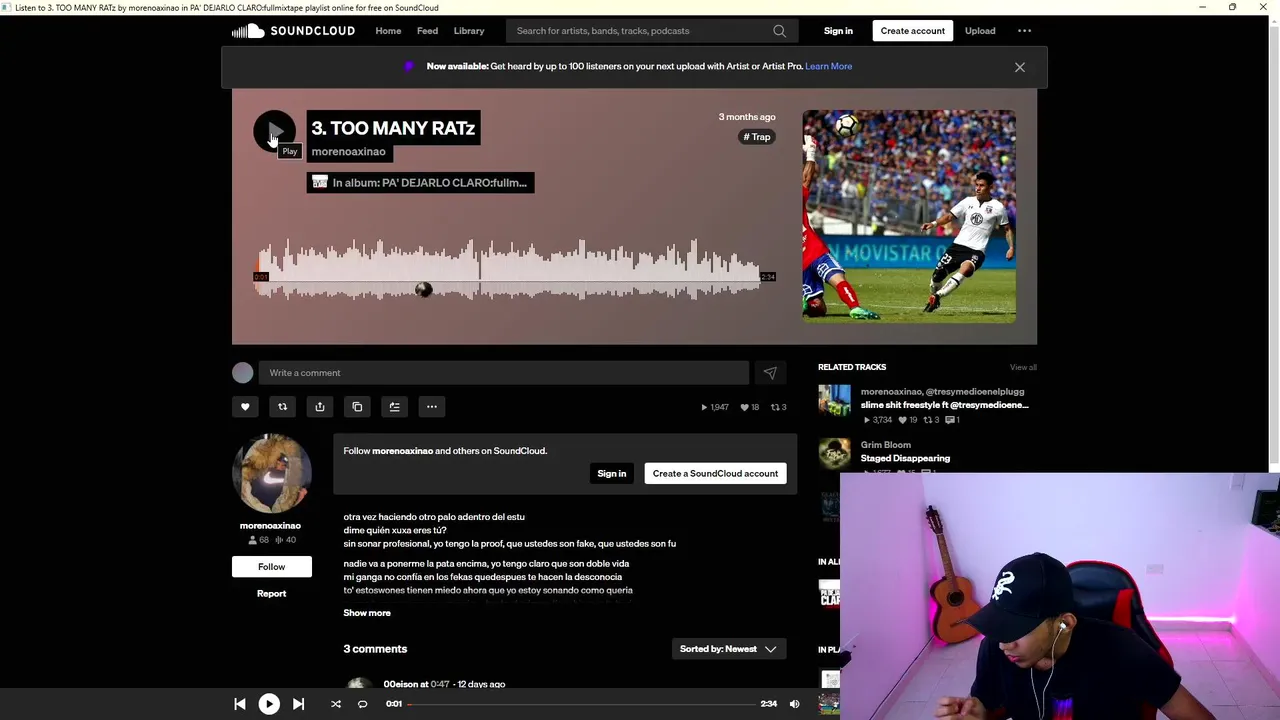1280x720 pixels.
Task: Like the track with heart icon
Action: click(245, 407)
